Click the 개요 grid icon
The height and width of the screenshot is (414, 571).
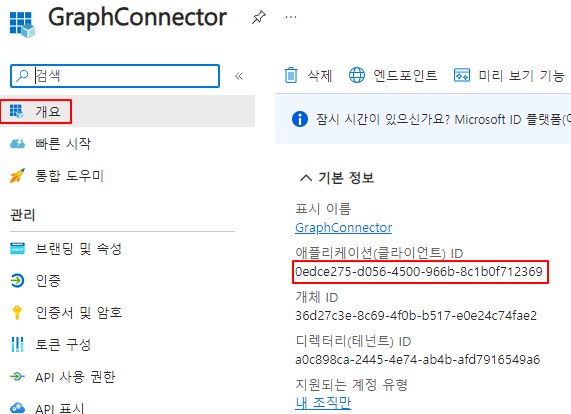(x=16, y=111)
